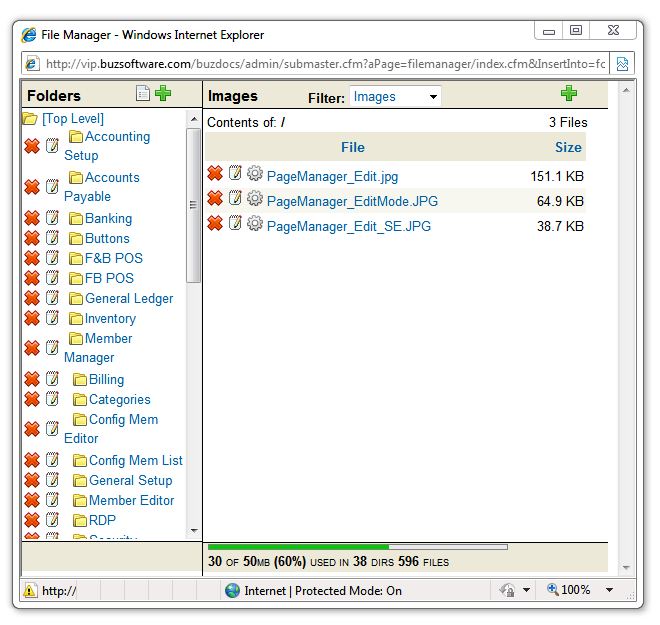Select the F&B POS folder
The height and width of the screenshot is (625, 660).
click(x=113, y=258)
